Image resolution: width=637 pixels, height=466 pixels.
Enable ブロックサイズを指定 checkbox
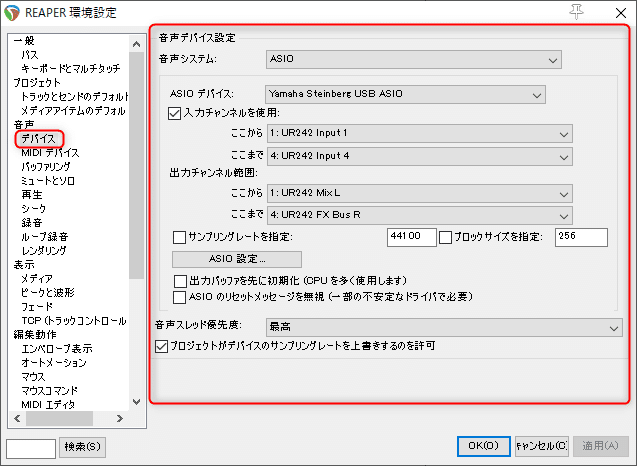[x=445, y=237]
